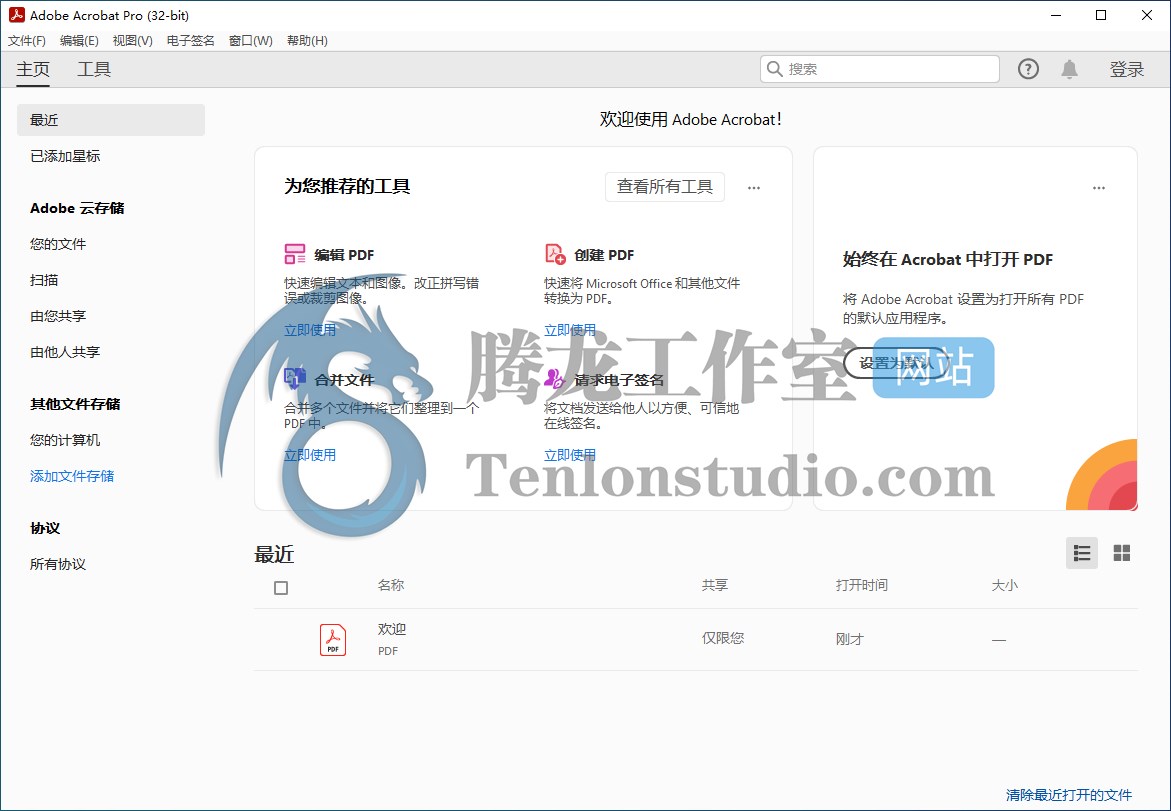Click inside the 搜索 search field
Screen dimensions: 1171x811
[880, 69]
